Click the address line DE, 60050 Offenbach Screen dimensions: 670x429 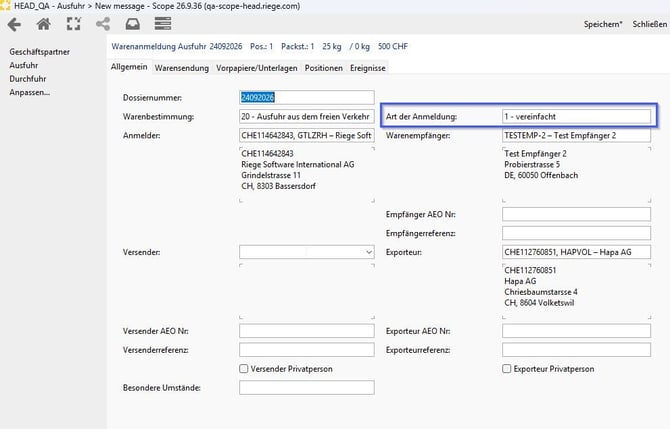tap(541, 175)
